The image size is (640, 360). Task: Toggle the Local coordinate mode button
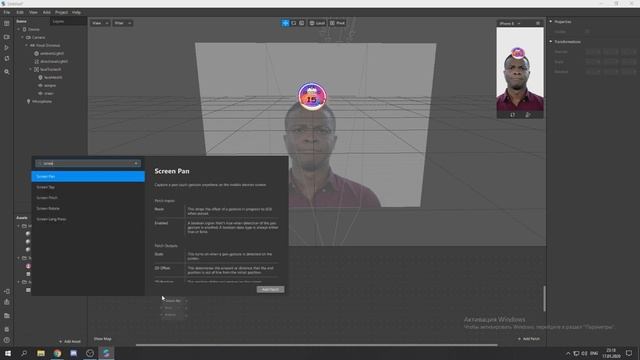[317, 23]
